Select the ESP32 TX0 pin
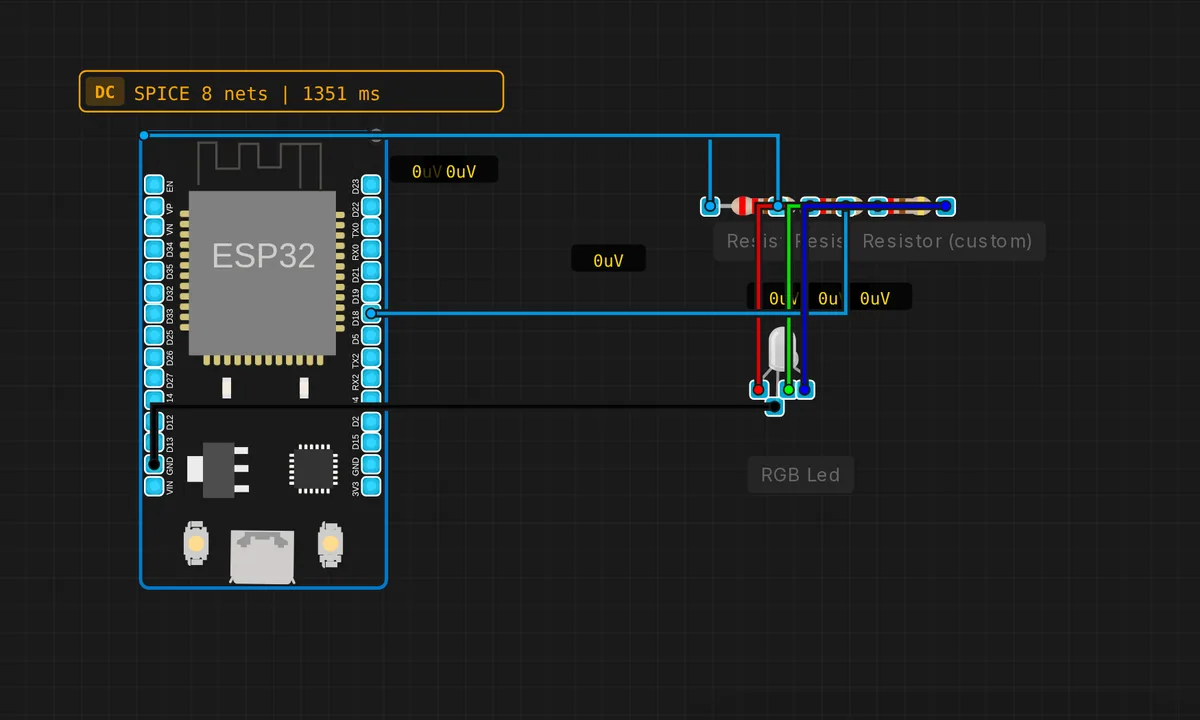This screenshot has width=1200, height=720. 371,228
